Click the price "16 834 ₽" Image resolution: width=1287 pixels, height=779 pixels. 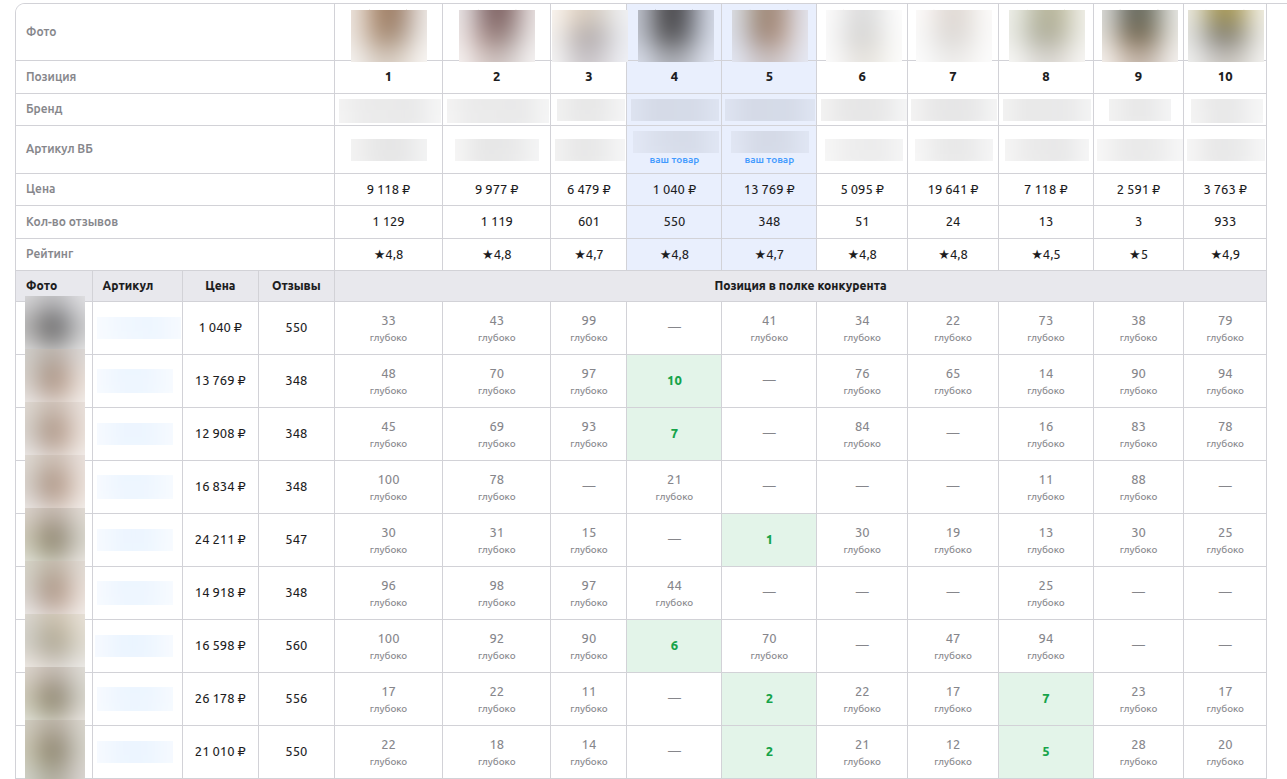pyautogui.click(x=220, y=487)
